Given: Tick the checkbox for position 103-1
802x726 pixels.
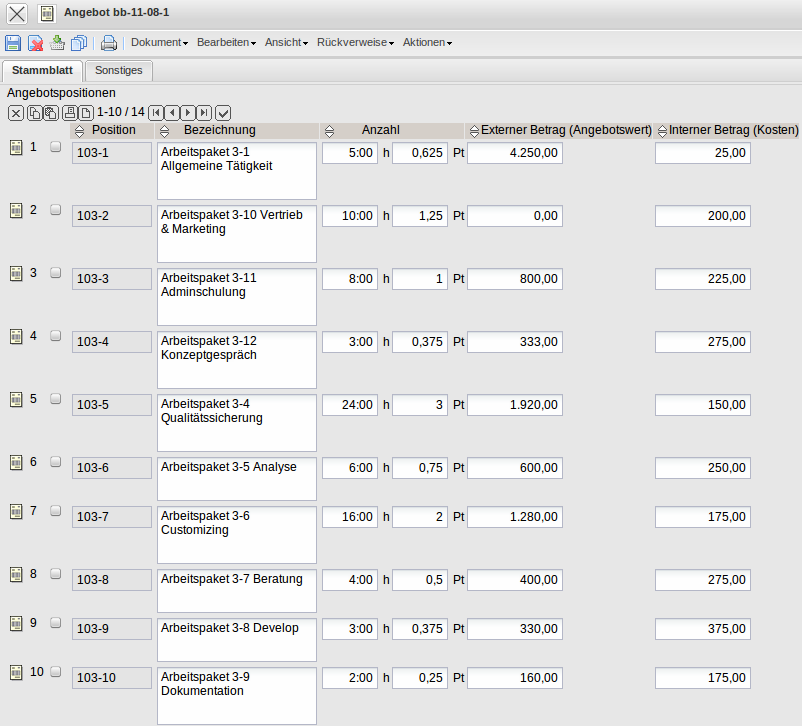Looking at the screenshot, I should coord(56,147).
